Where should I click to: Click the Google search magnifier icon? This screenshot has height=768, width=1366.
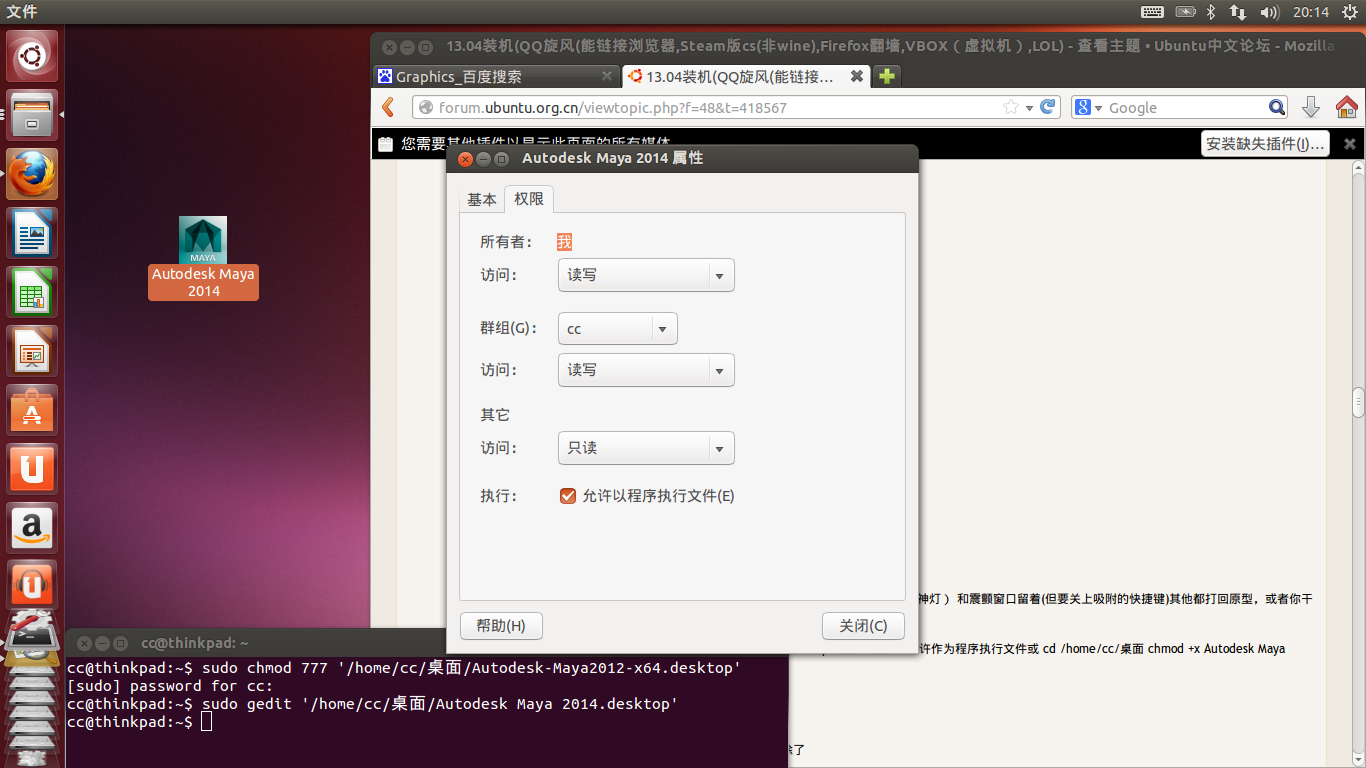1277,107
